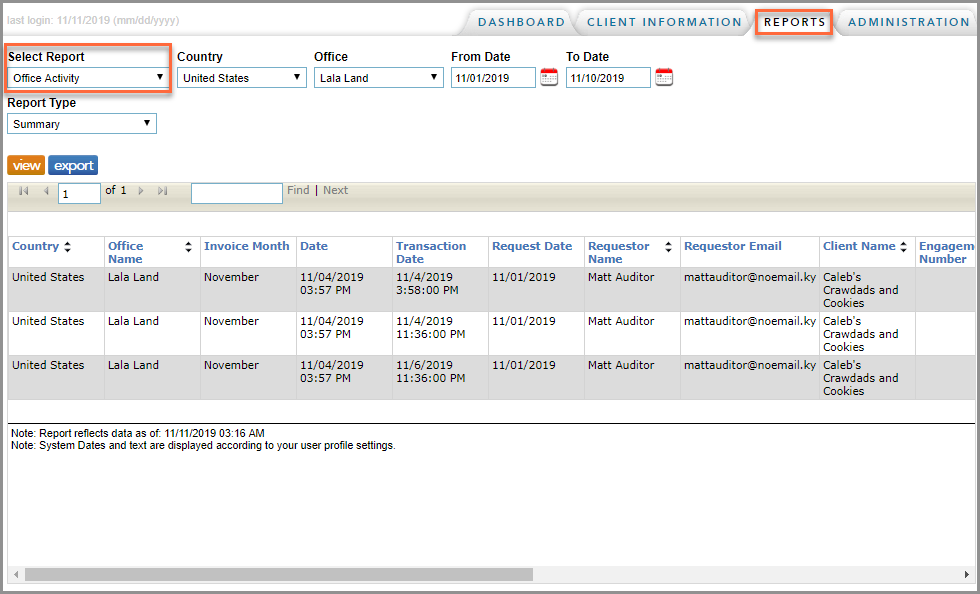Open the Office dropdown showing Lala Land

click(431, 77)
